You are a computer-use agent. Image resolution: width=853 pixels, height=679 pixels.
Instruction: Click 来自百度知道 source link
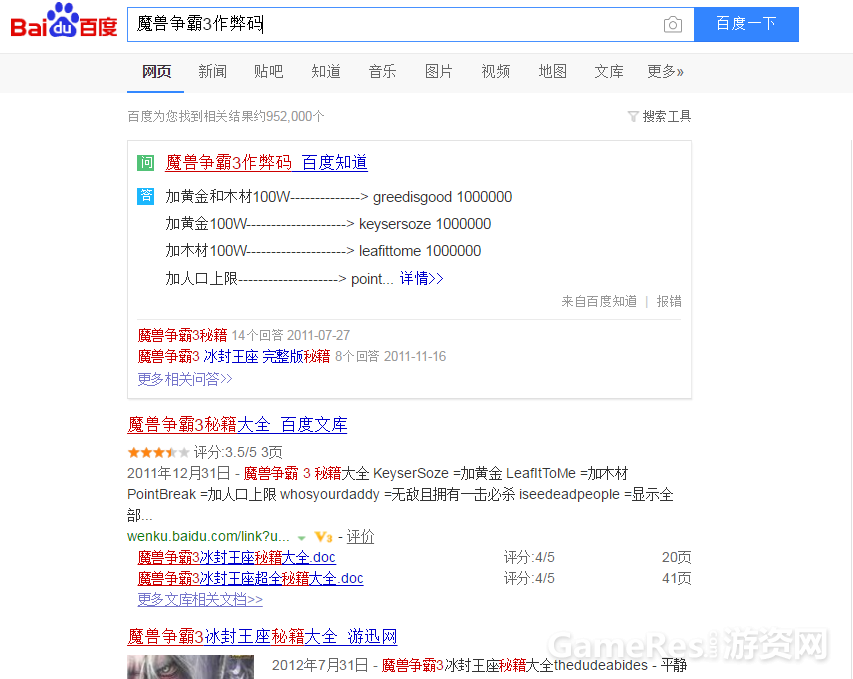(599, 301)
